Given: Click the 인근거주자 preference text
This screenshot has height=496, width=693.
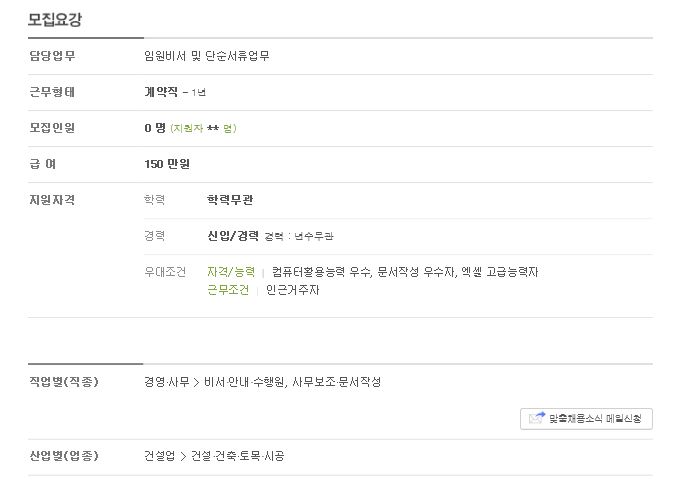Looking at the screenshot, I should 293,290.
